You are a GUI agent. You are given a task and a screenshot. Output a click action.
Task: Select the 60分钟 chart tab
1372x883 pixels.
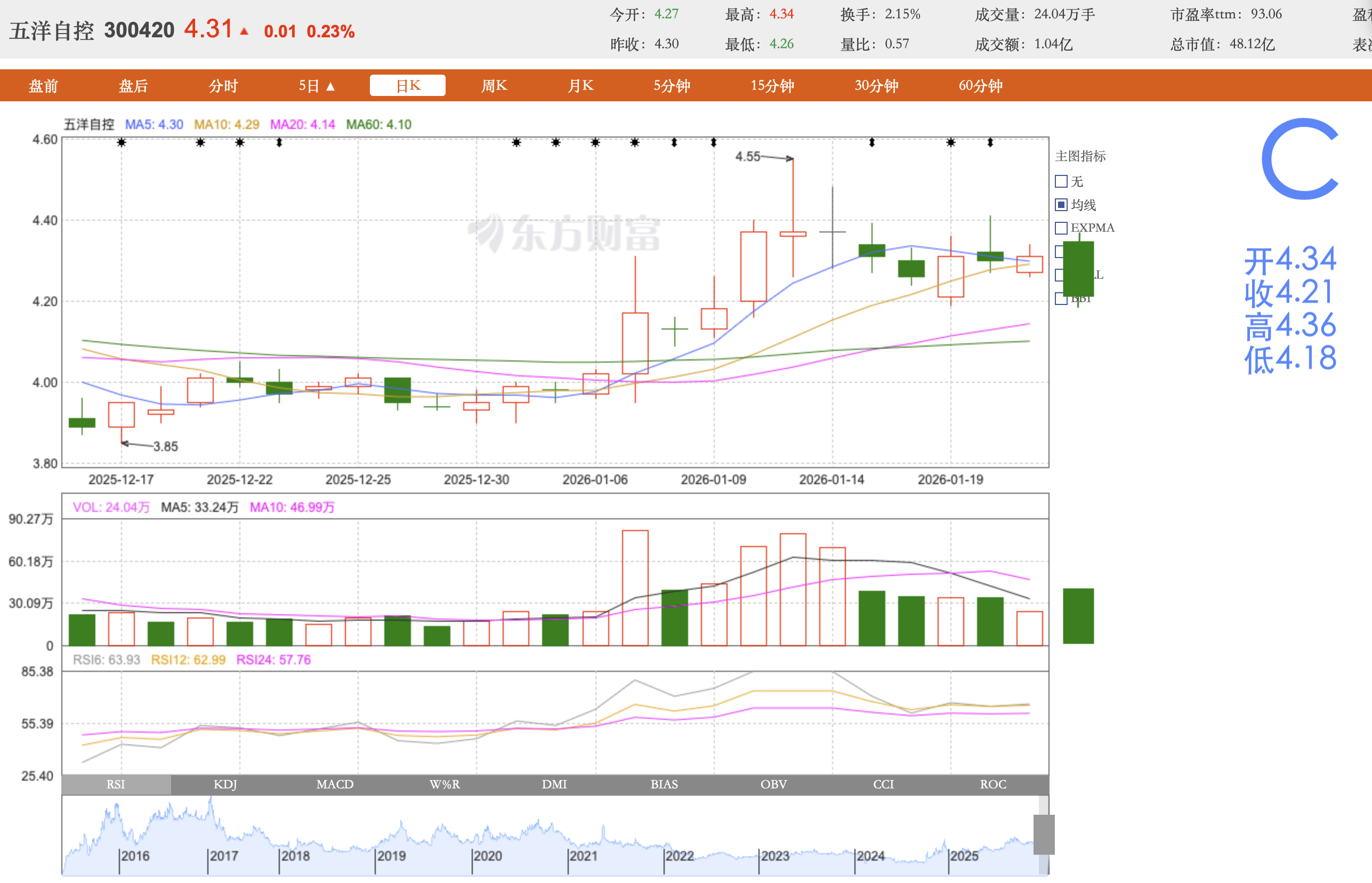click(x=980, y=86)
